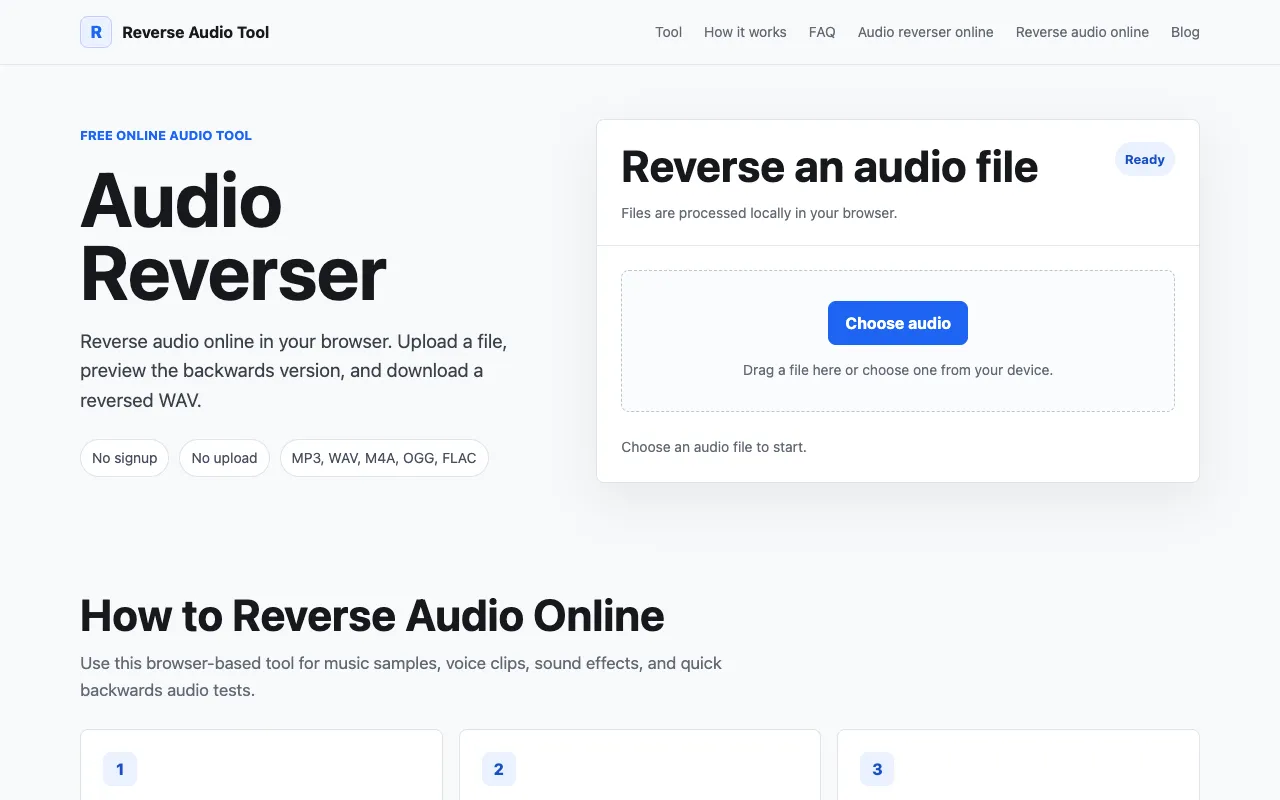Screen dimensions: 1280x800
Task: Click the How to Reverse Audio Online heading
Action: 372,616
